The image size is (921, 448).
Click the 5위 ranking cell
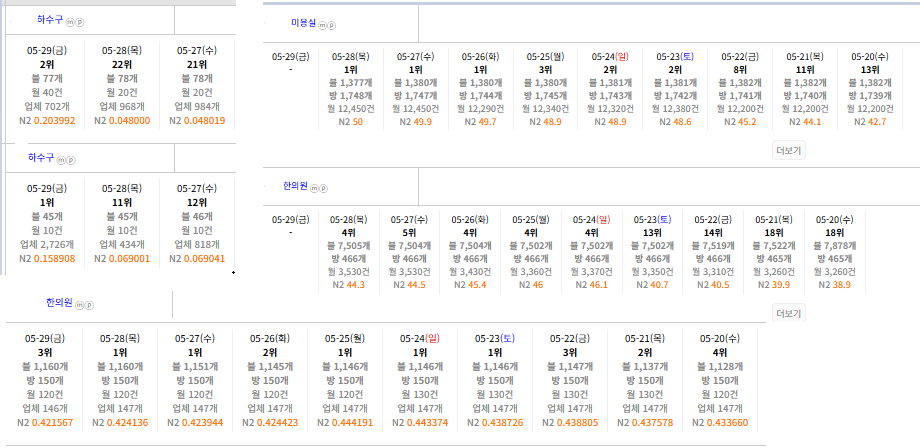click(x=409, y=233)
